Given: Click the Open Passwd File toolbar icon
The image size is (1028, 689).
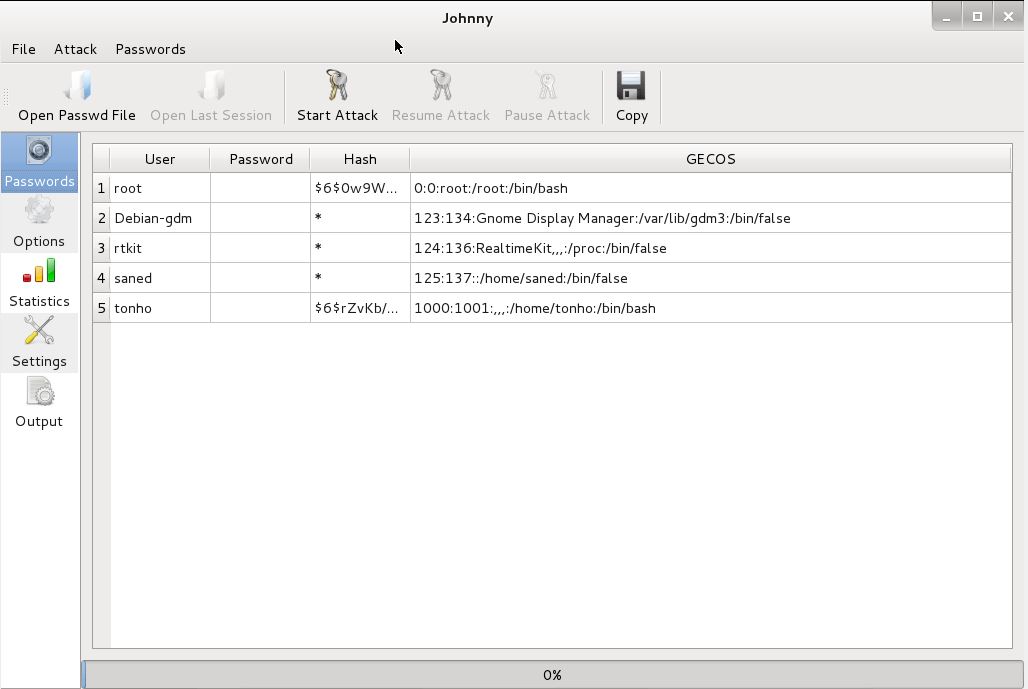Looking at the screenshot, I should tap(77, 86).
